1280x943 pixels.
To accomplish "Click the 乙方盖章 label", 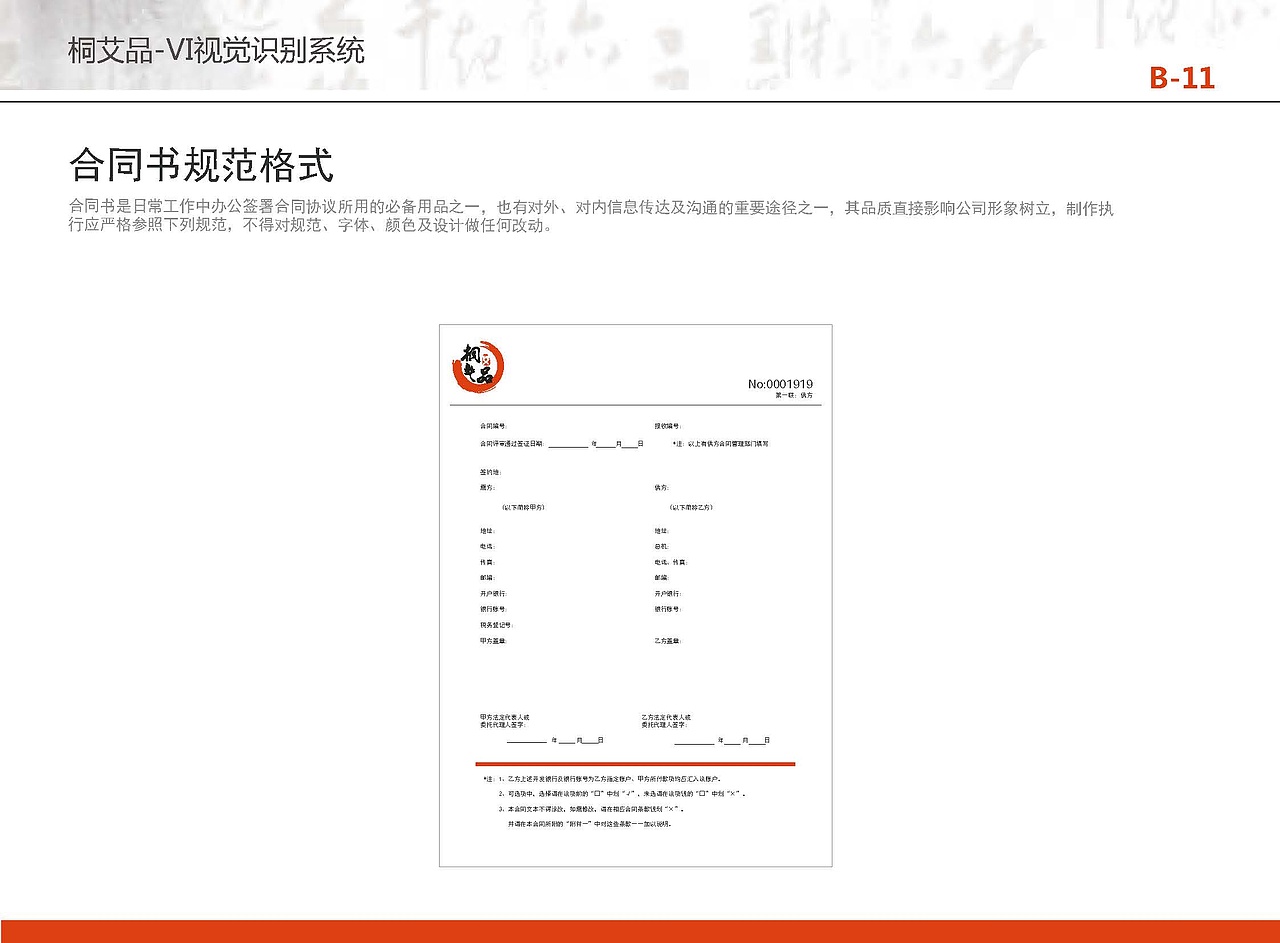I will [x=668, y=640].
